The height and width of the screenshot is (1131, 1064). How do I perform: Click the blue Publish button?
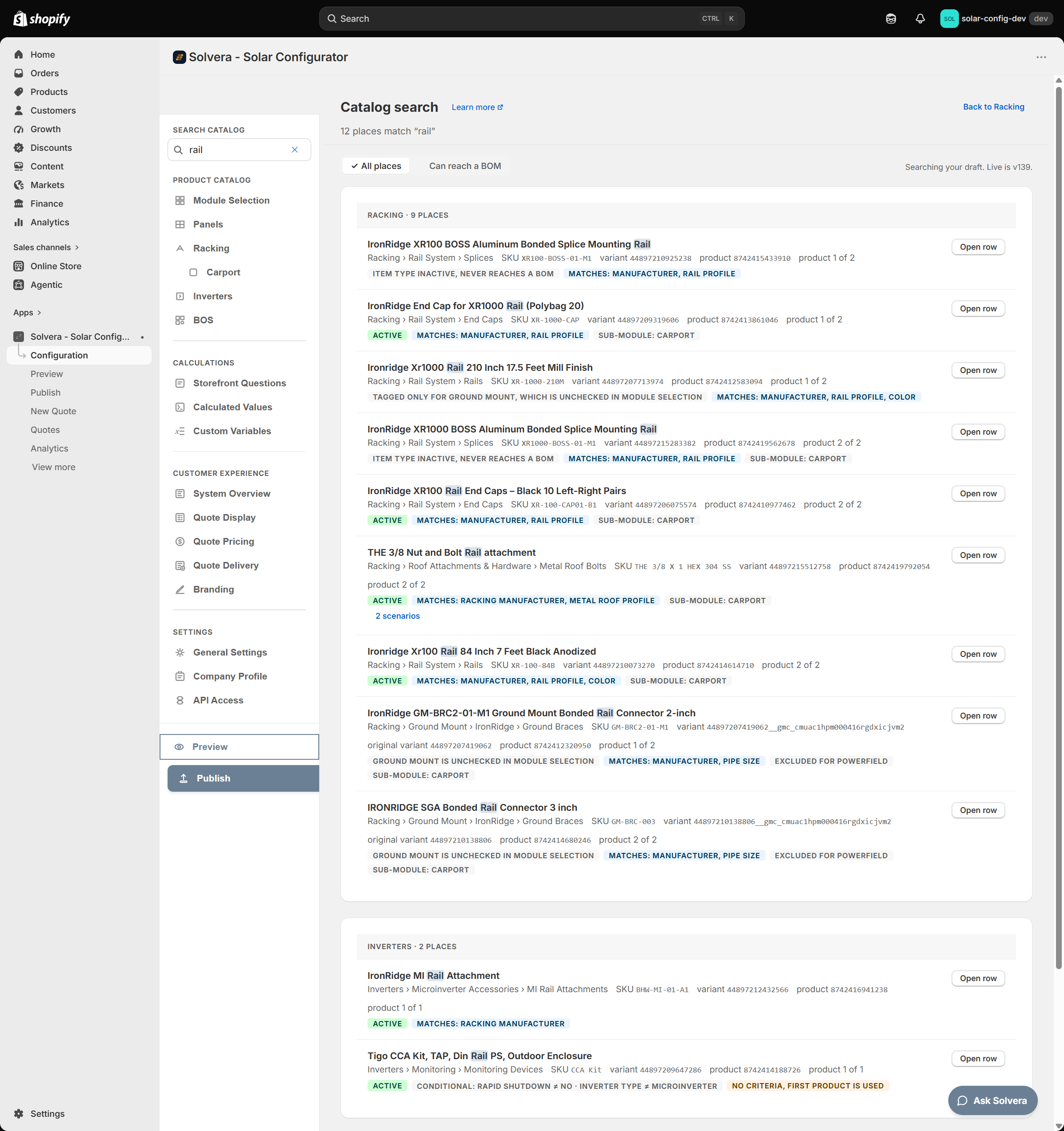(243, 778)
